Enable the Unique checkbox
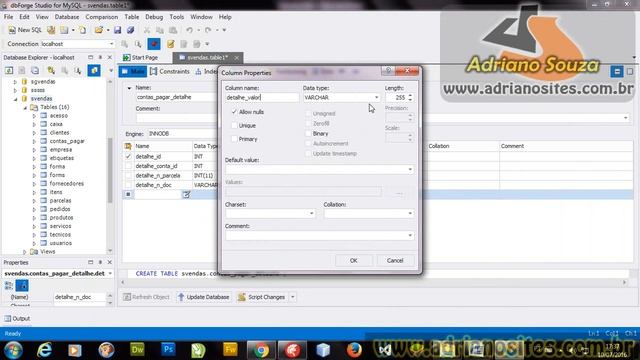640x360 pixels. [234, 126]
